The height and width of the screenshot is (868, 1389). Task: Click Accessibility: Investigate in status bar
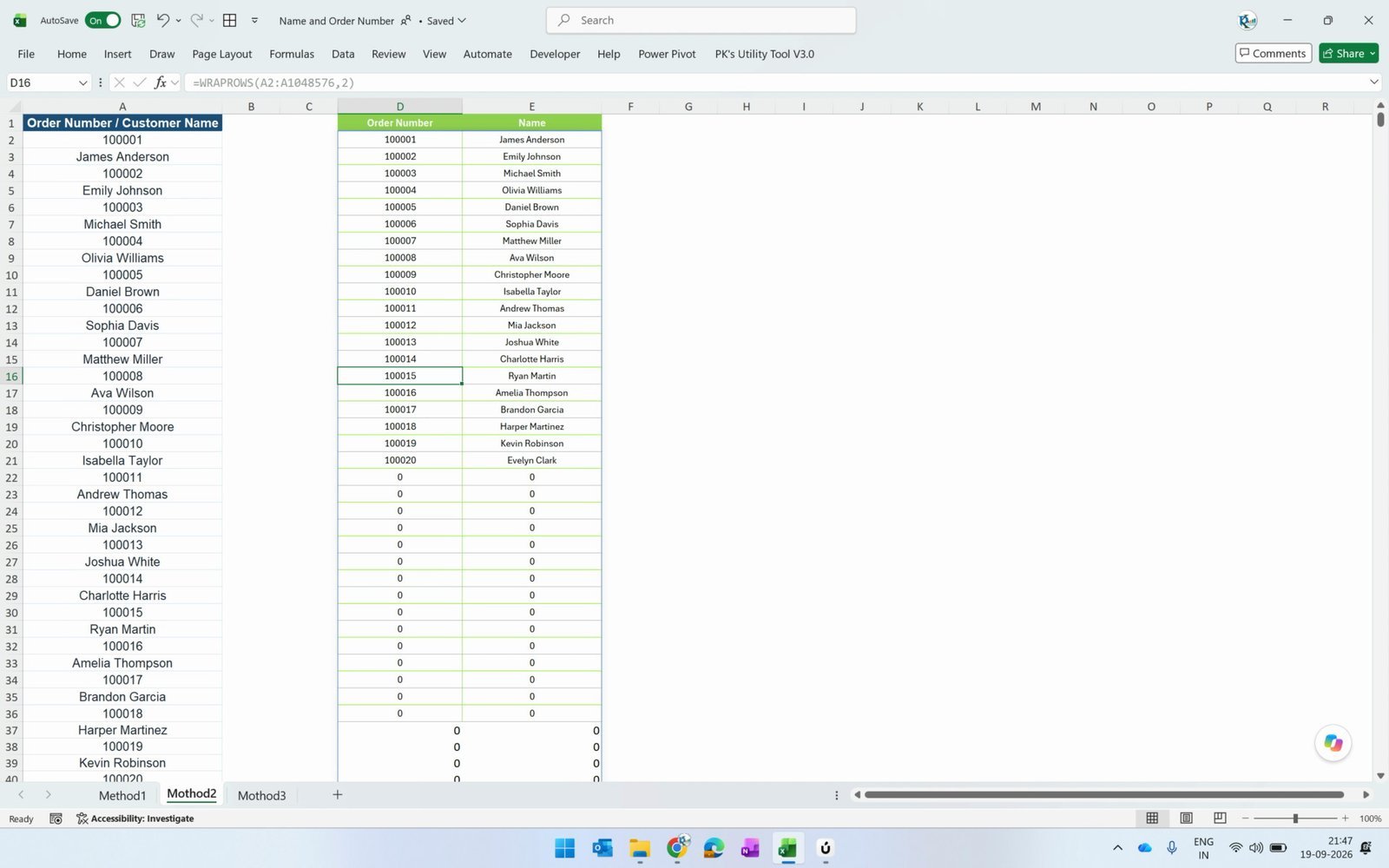(x=135, y=819)
